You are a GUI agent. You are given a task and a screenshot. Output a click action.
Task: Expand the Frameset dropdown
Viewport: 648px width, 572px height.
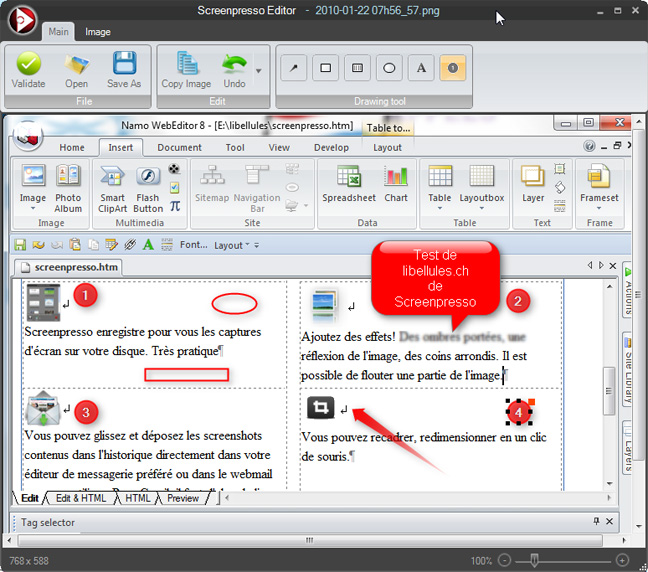[599, 208]
